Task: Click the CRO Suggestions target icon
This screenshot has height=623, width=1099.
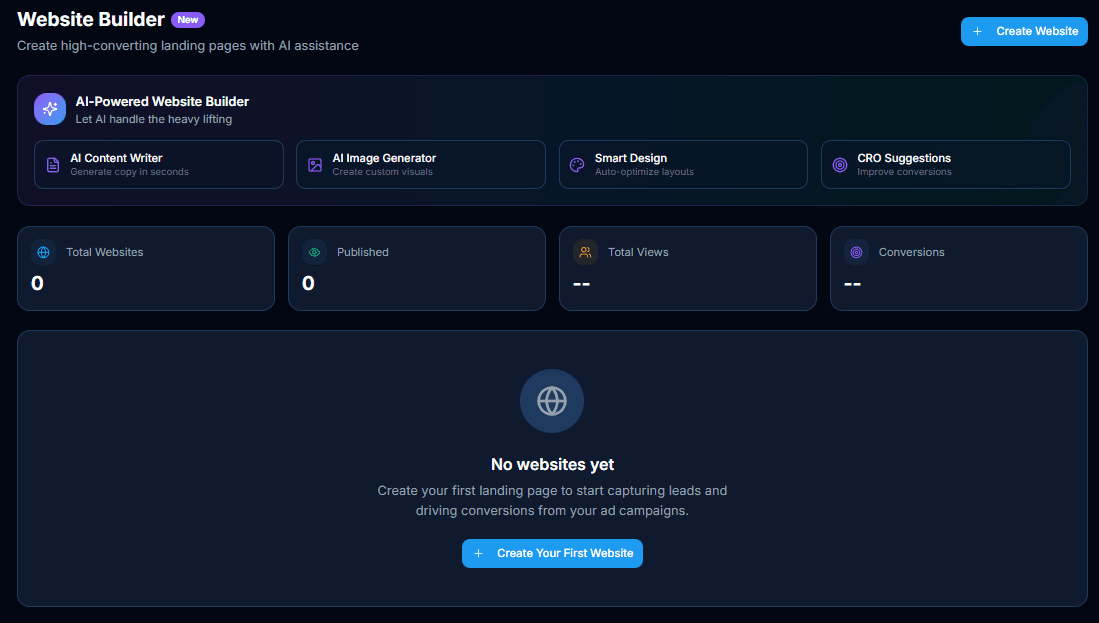Action: 840,164
